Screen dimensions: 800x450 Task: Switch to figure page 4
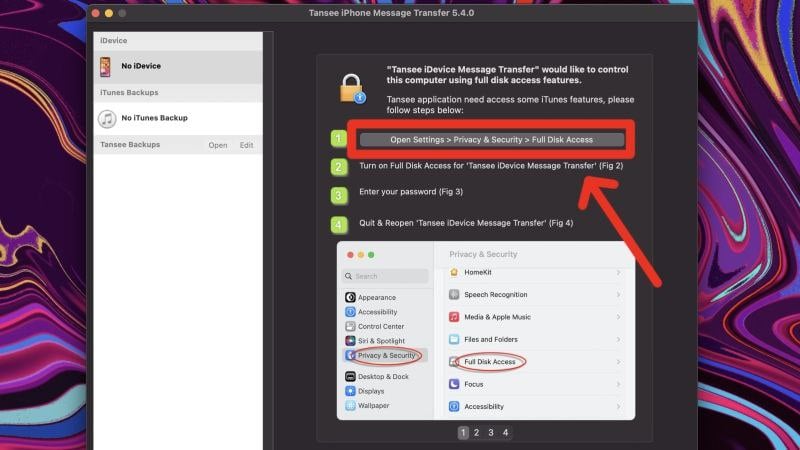505,433
